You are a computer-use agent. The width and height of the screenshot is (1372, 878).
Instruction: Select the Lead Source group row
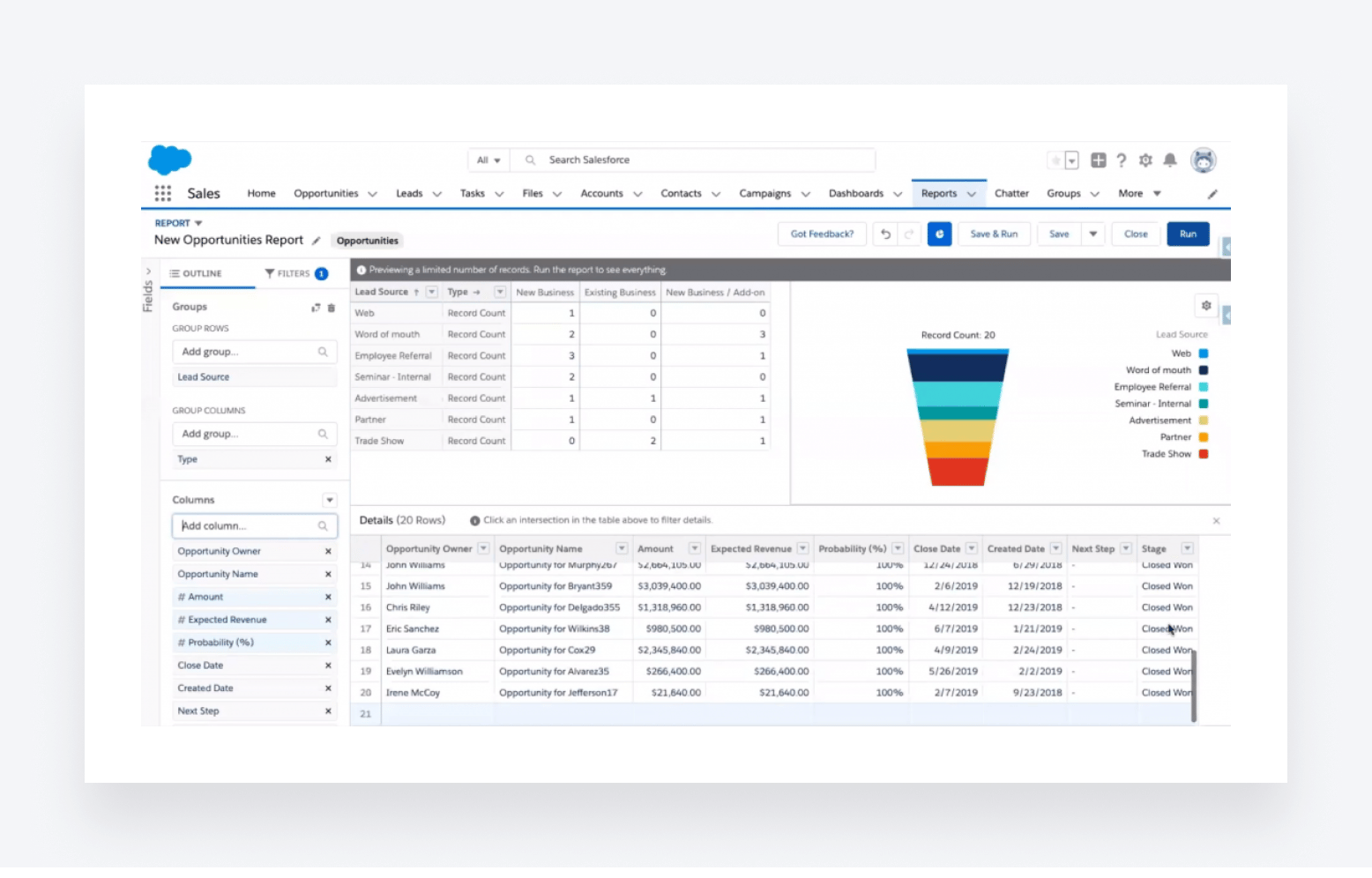tap(254, 377)
